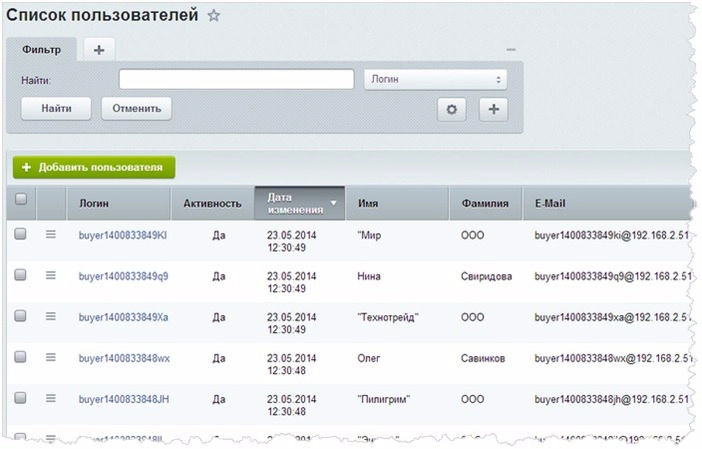The width and height of the screenshot is (702, 449).
Task: Open filter settings with the gear icon
Action: pos(452,109)
